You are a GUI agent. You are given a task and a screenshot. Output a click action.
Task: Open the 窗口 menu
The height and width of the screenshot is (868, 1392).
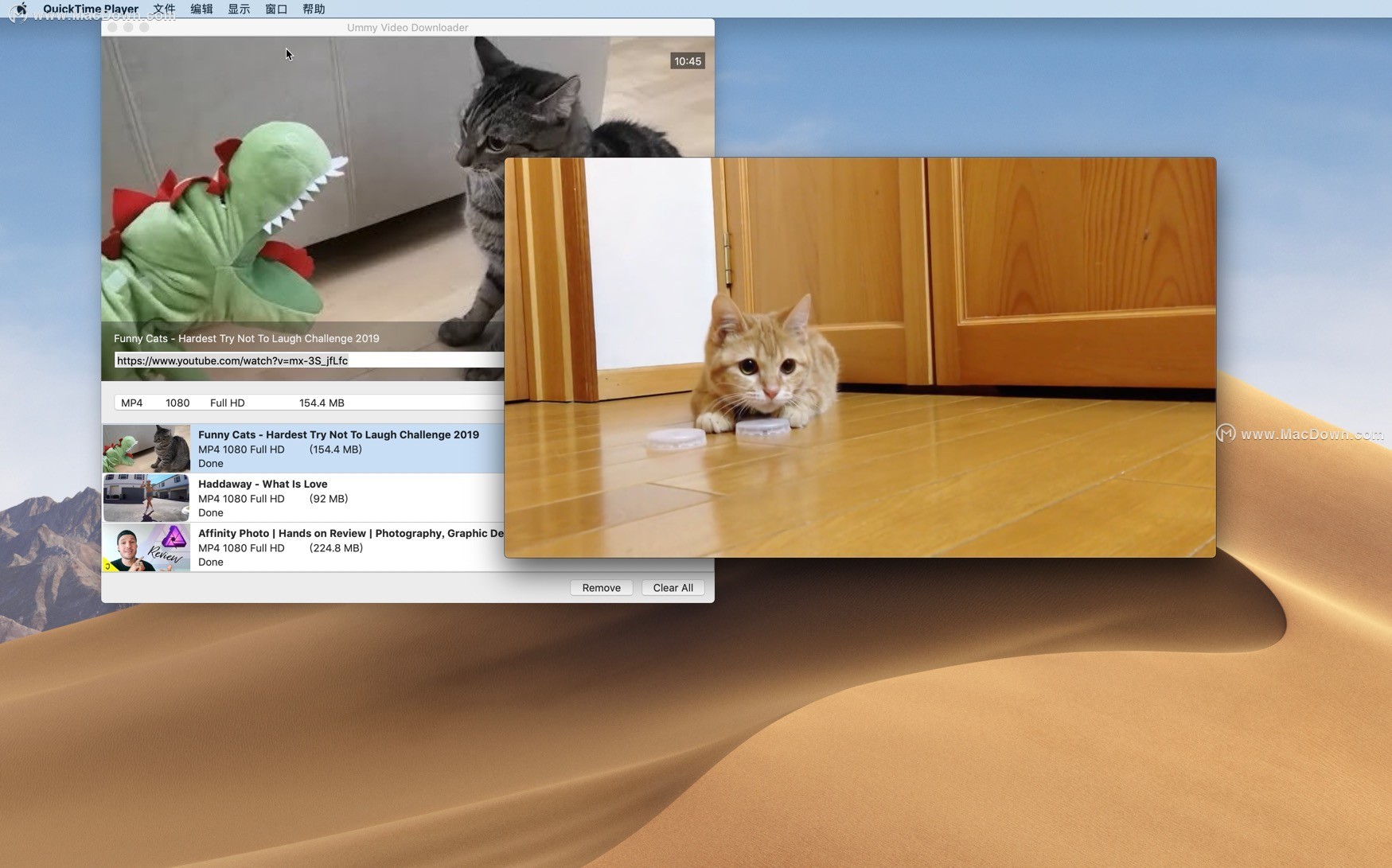point(276,9)
